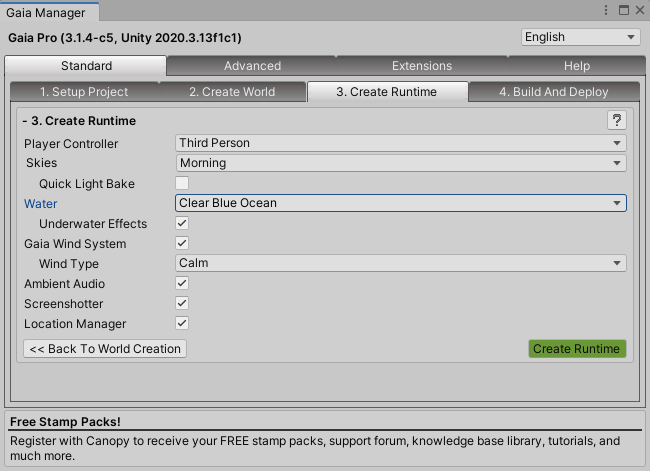Image resolution: width=650 pixels, height=471 pixels.
Task: Toggle the Ambient Audio checkbox
Action: pyautogui.click(x=182, y=283)
